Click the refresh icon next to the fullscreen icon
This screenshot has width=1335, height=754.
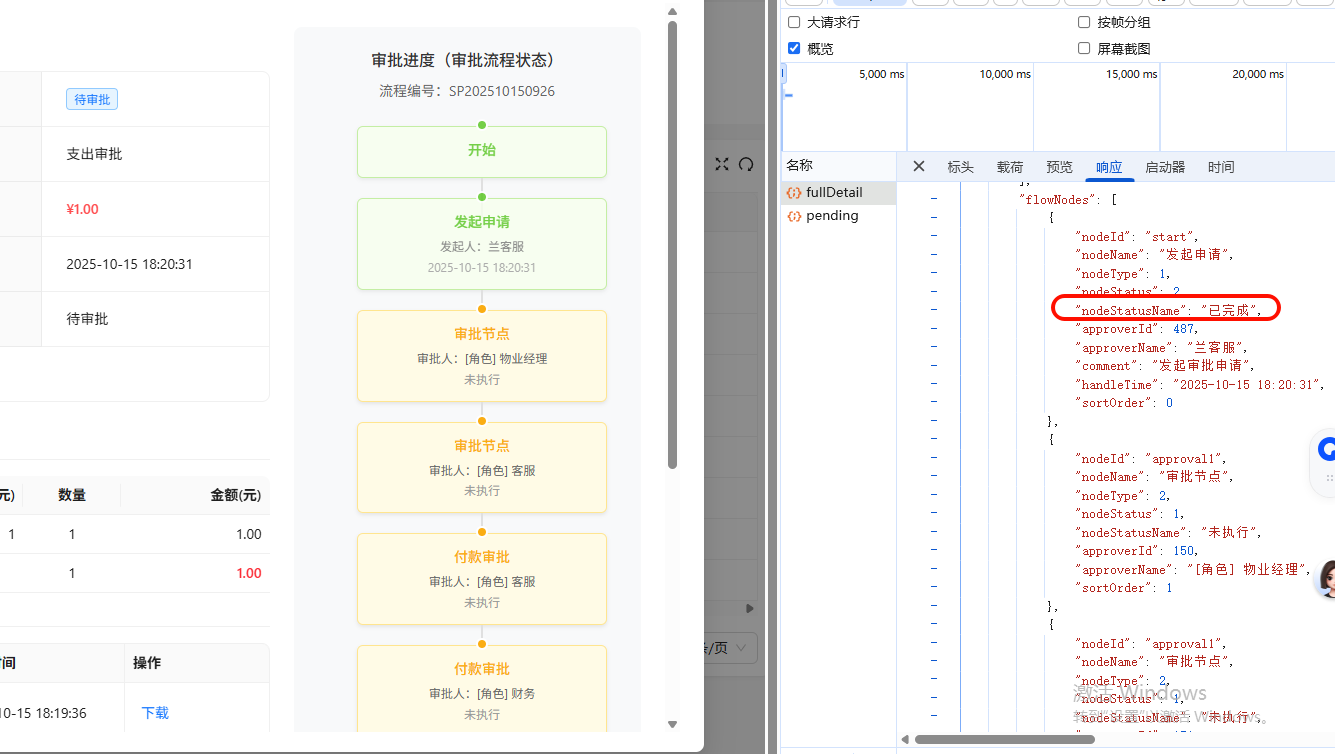(746, 164)
